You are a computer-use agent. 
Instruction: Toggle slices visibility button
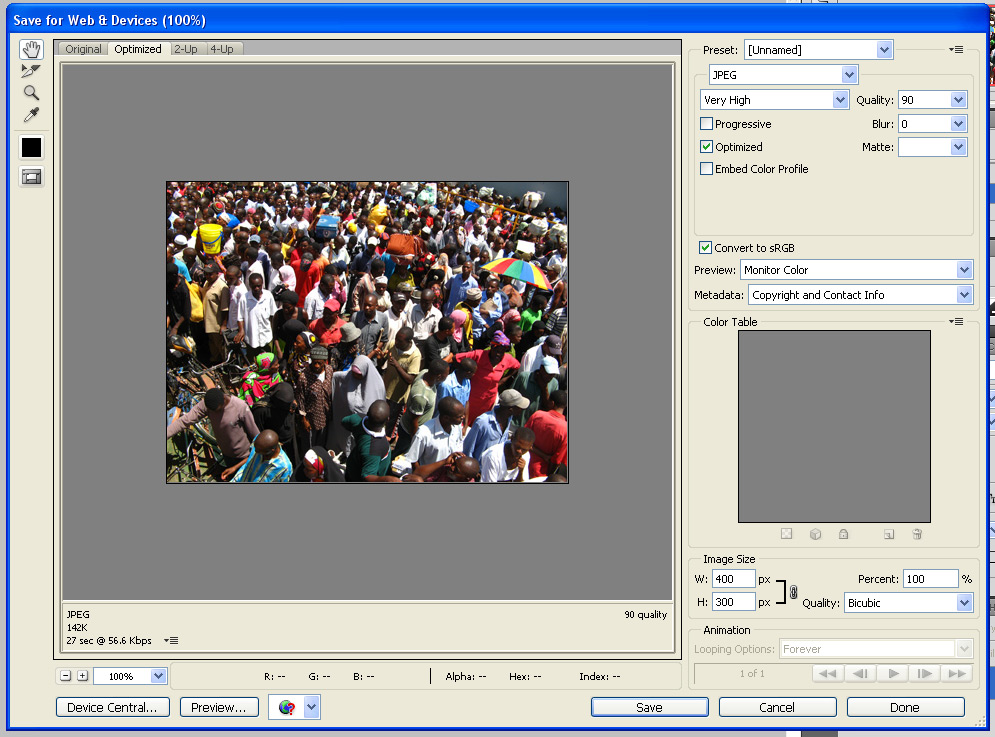point(31,176)
